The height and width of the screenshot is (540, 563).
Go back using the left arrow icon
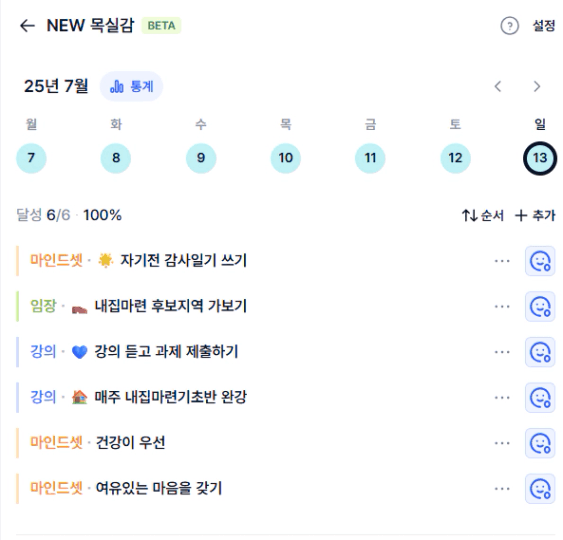(x=27, y=26)
